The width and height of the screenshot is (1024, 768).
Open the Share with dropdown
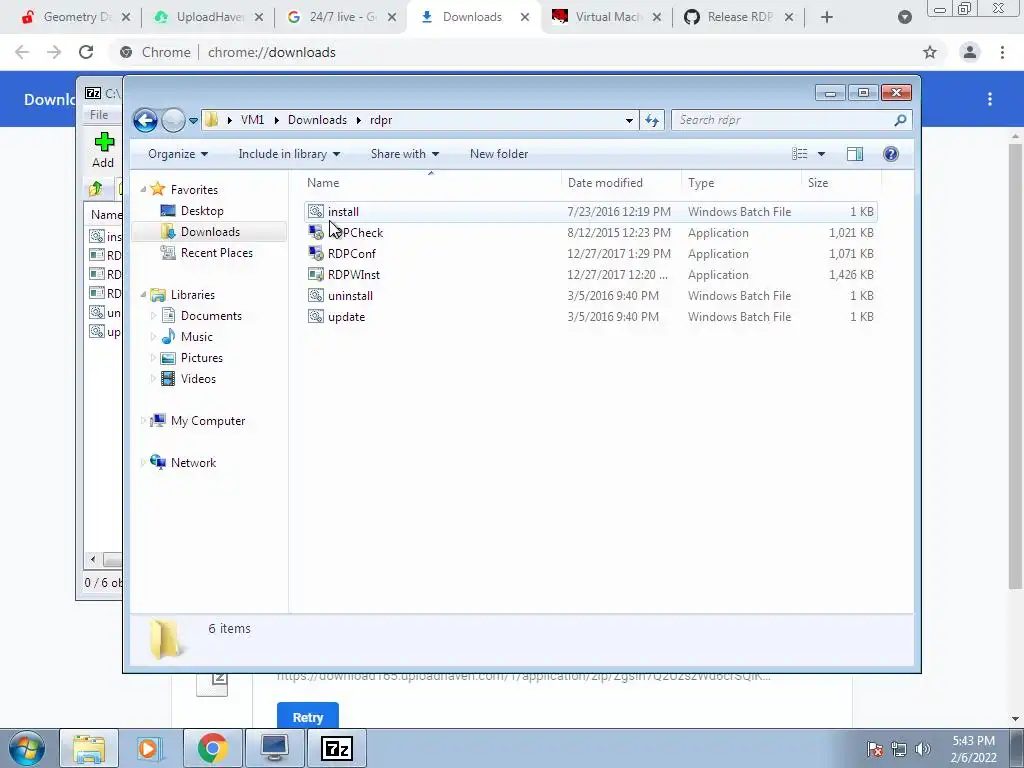tap(405, 154)
